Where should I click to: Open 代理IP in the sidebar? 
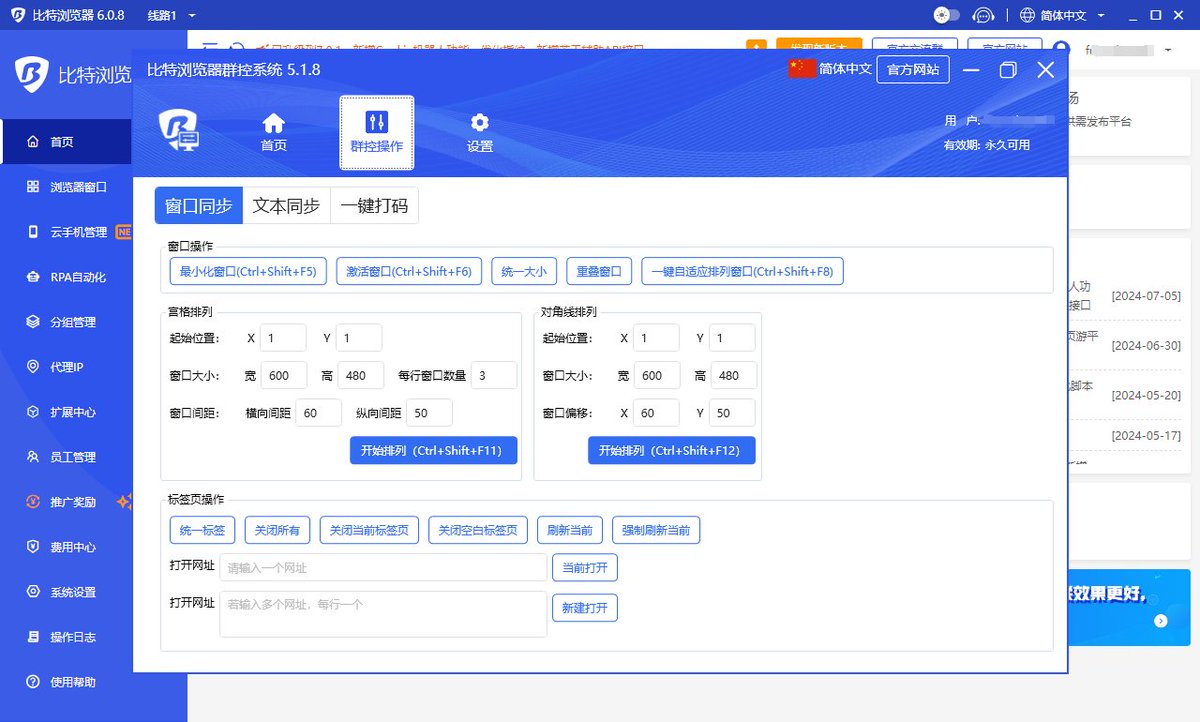[66, 367]
